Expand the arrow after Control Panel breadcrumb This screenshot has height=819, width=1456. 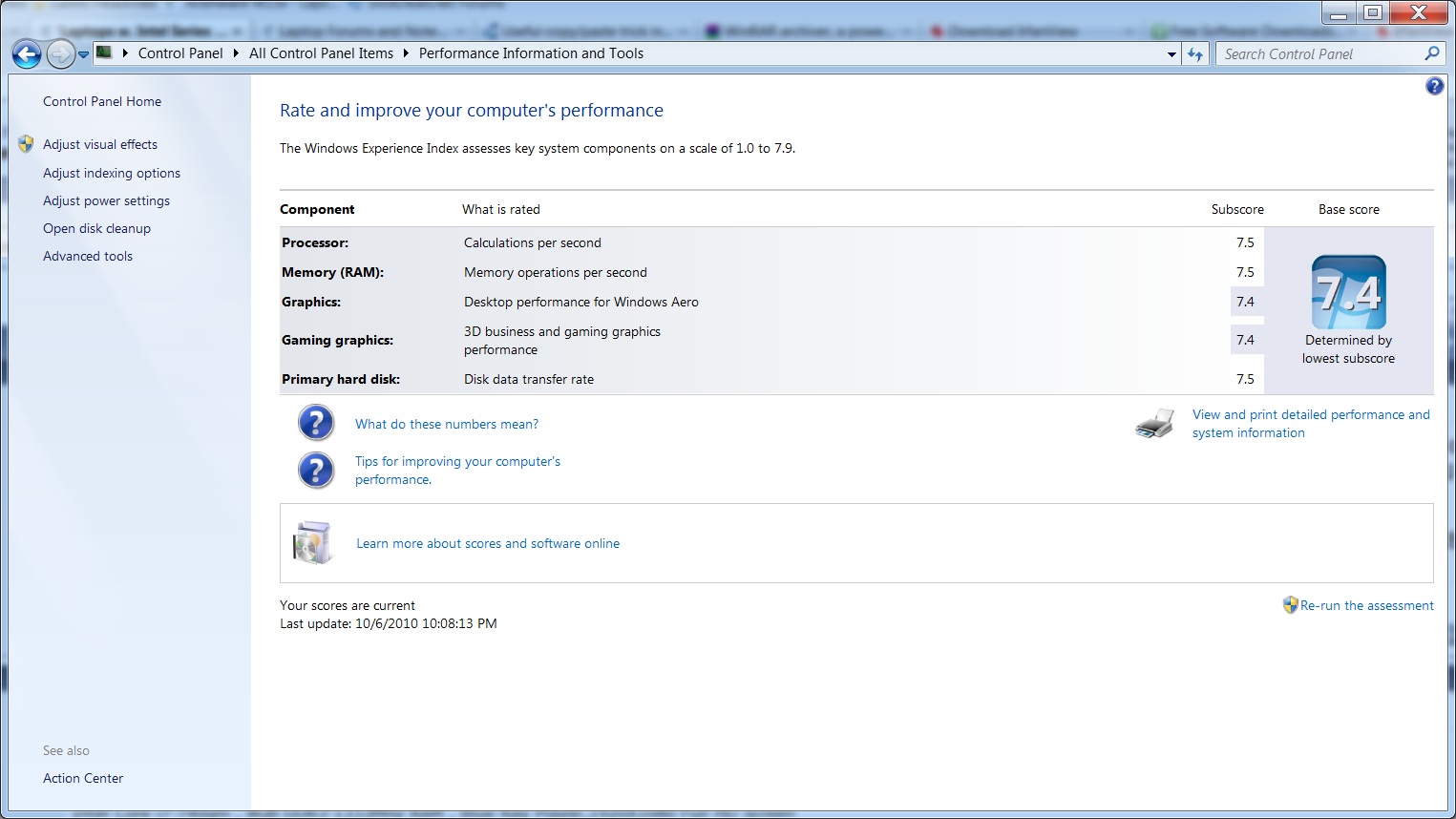(236, 53)
